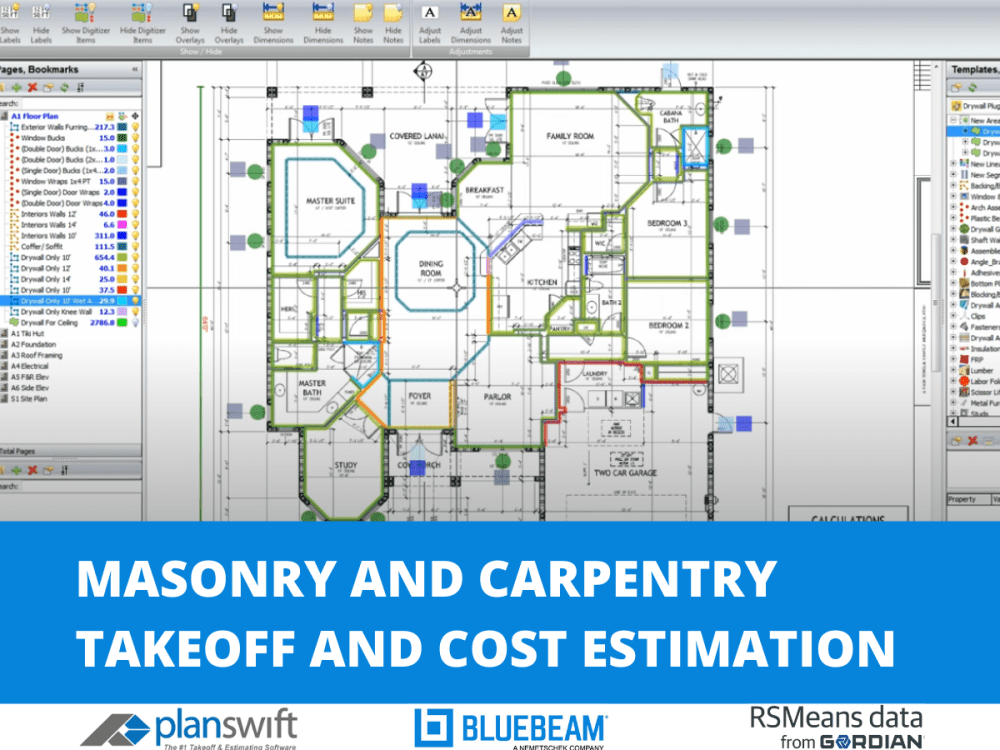Image resolution: width=1000 pixels, height=750 pixels.
Task: Click Templates tree horizontal scrollbar left arrow
Action: point(954,421)
